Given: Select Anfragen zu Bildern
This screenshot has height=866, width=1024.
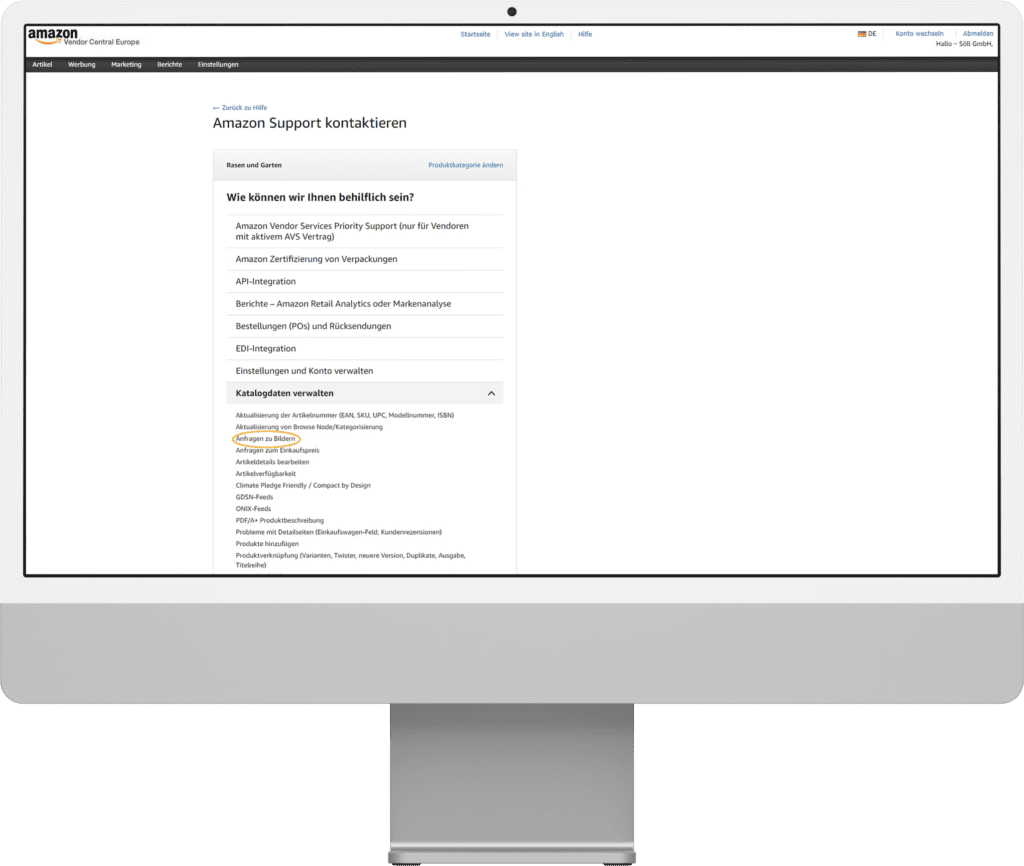Looking at the screenshot, I should 266,439.
